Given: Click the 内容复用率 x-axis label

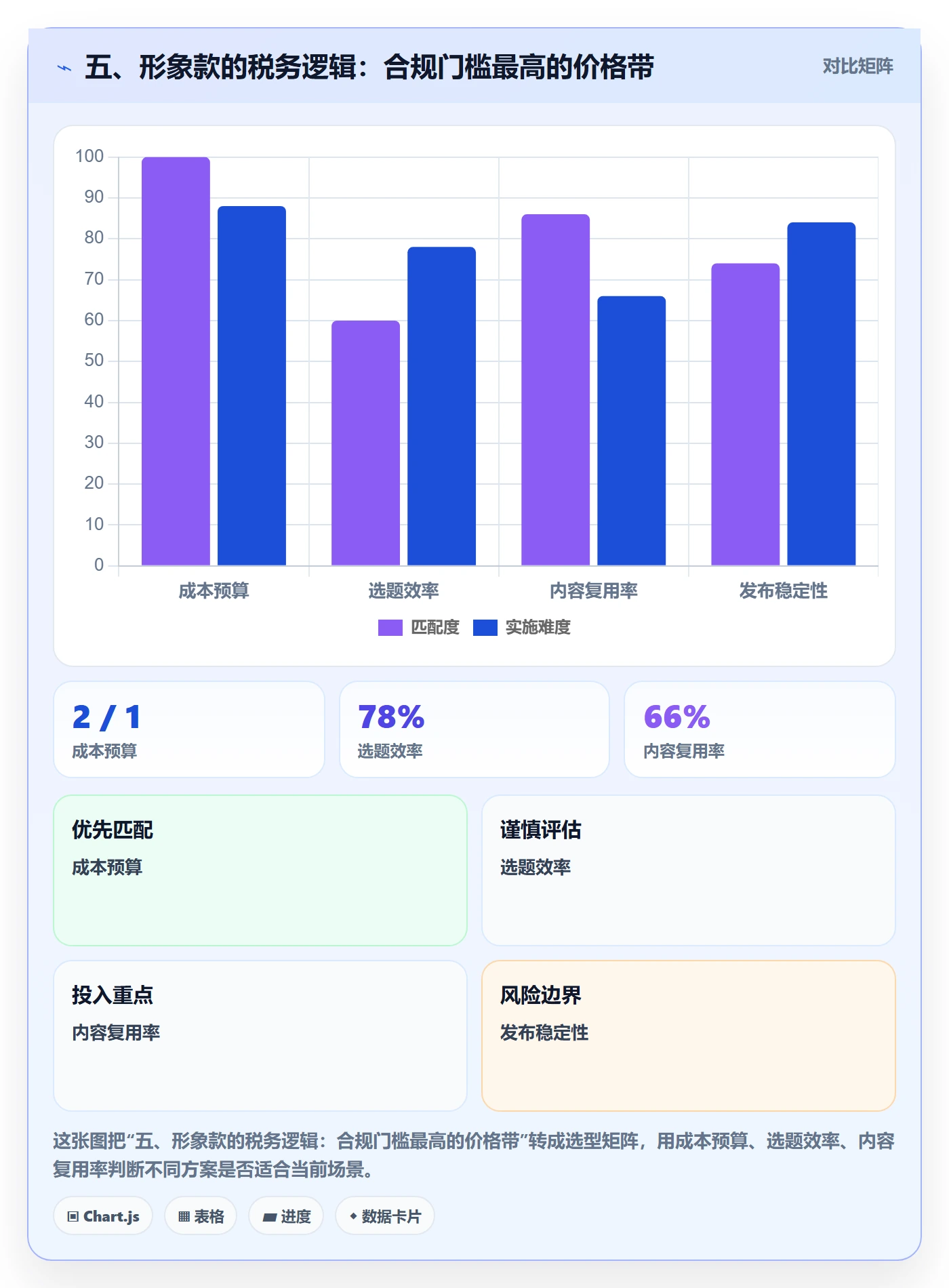Looking at the screenshot, I should tap(593, 591).
